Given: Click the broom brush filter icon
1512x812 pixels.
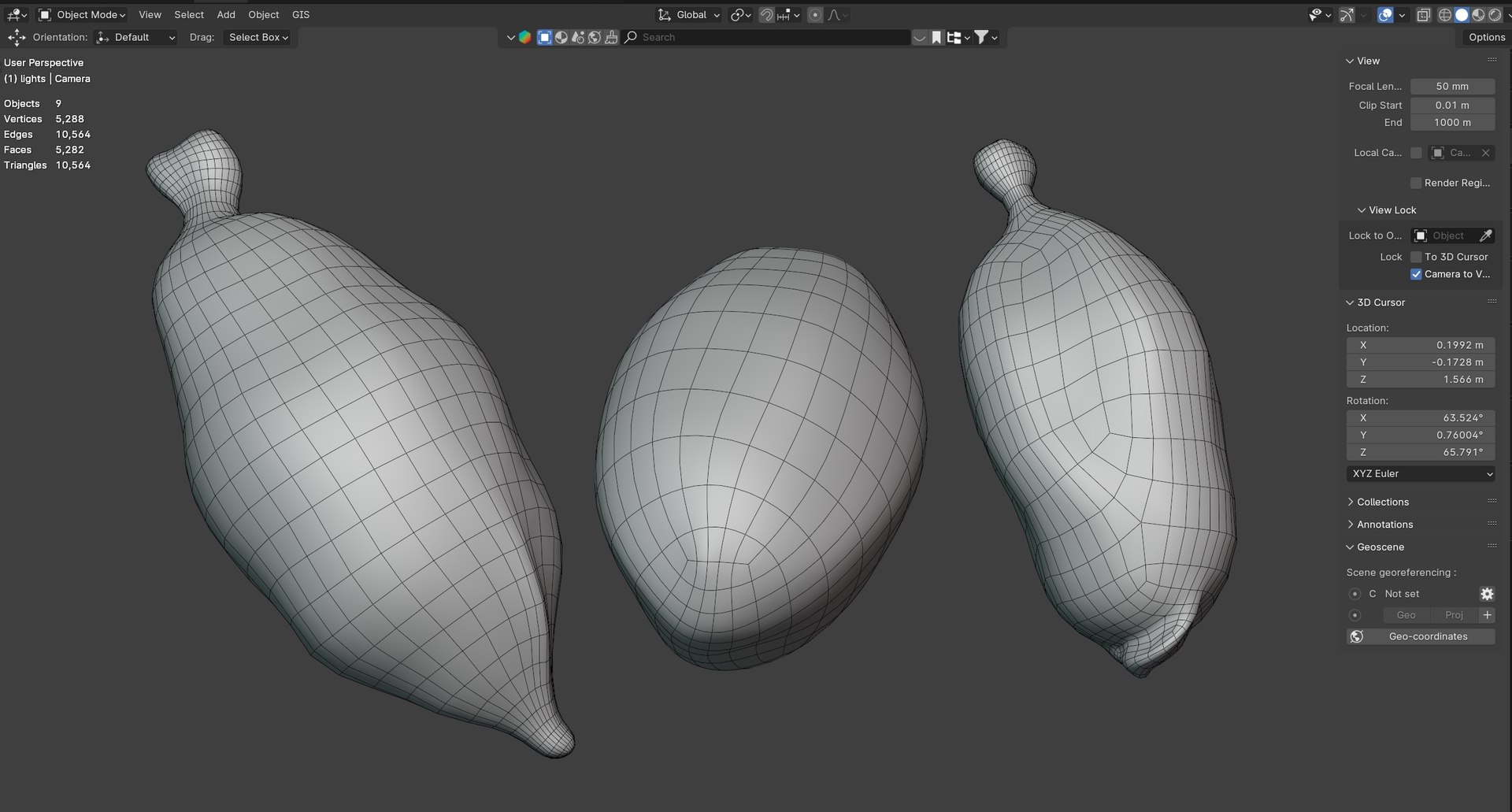Looking at the screenshot, I should pyautogui.click(x=611, y=37).
